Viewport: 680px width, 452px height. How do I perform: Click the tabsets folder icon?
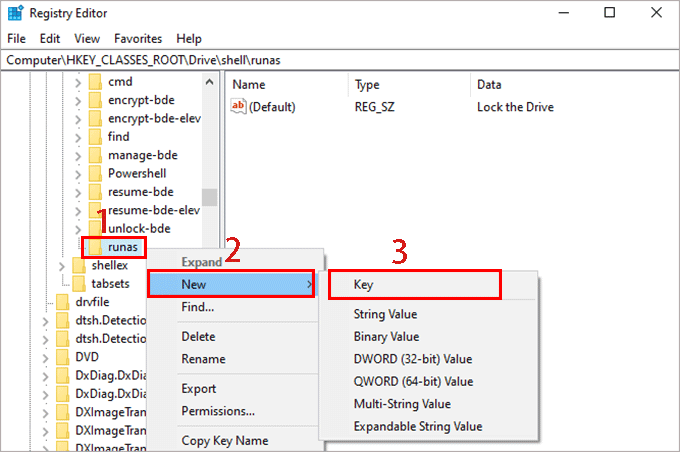tap(78, 283)
